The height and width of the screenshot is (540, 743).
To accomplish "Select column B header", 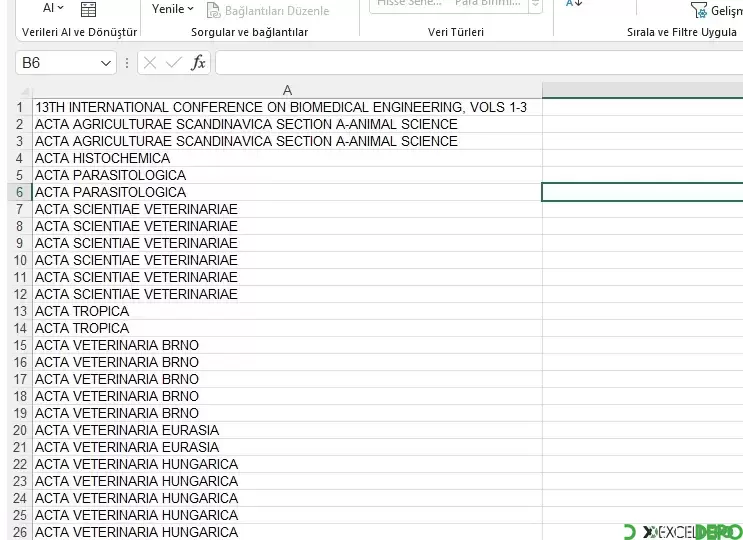I will pos(643,90).
